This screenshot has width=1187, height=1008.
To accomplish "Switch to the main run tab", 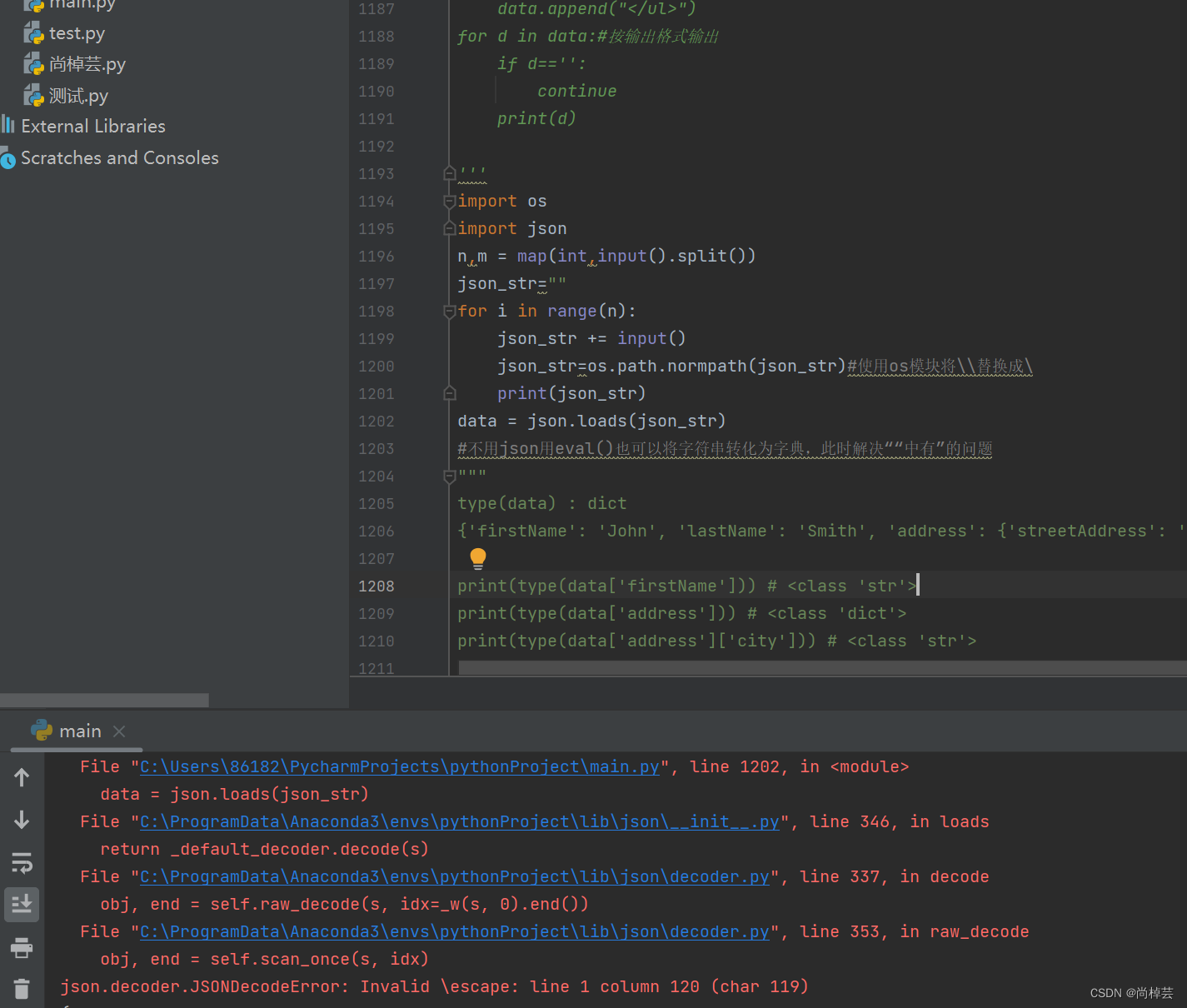I will point(80,731).
